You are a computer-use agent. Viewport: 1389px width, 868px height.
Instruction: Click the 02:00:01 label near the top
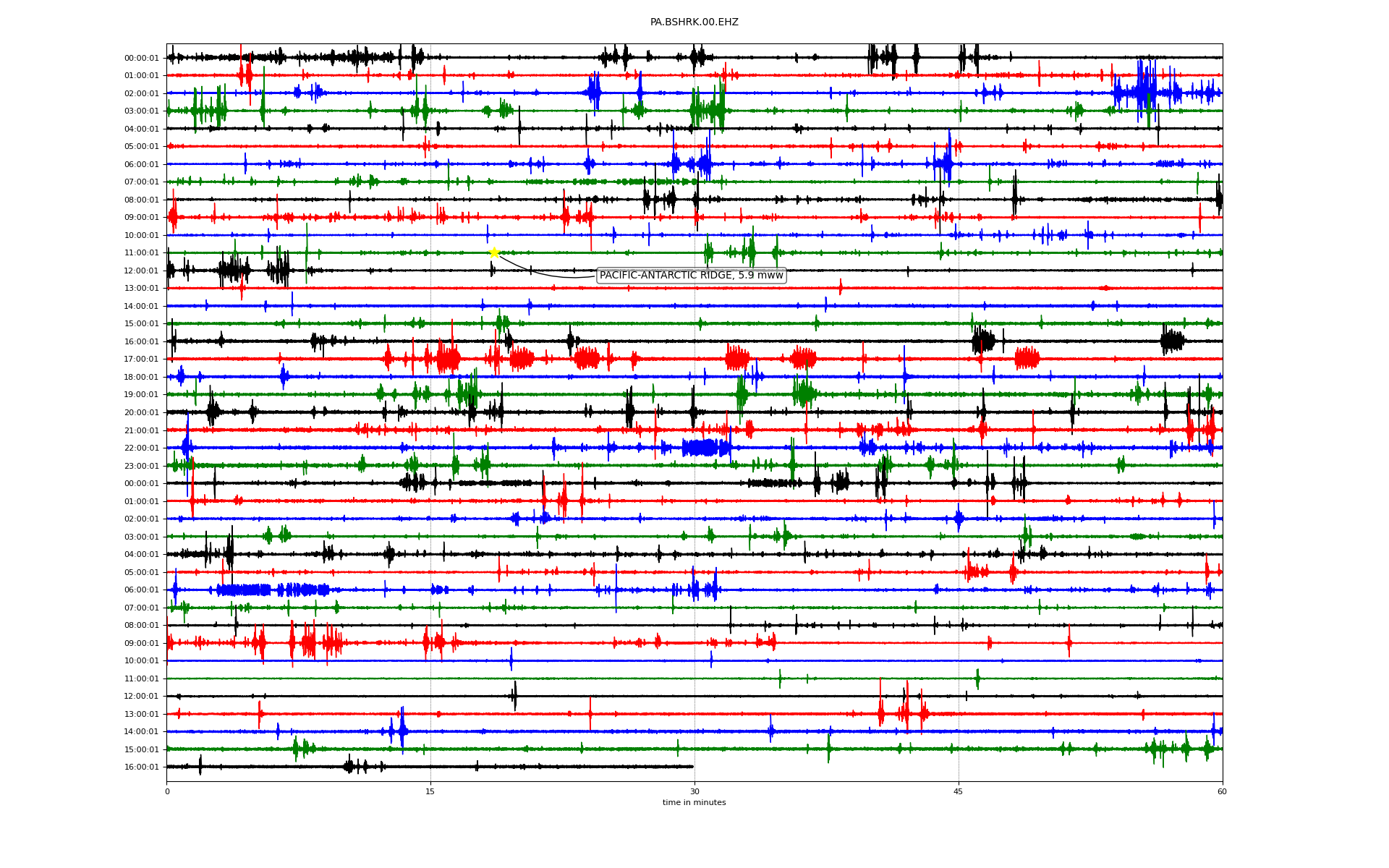click(x=141, y=93)
